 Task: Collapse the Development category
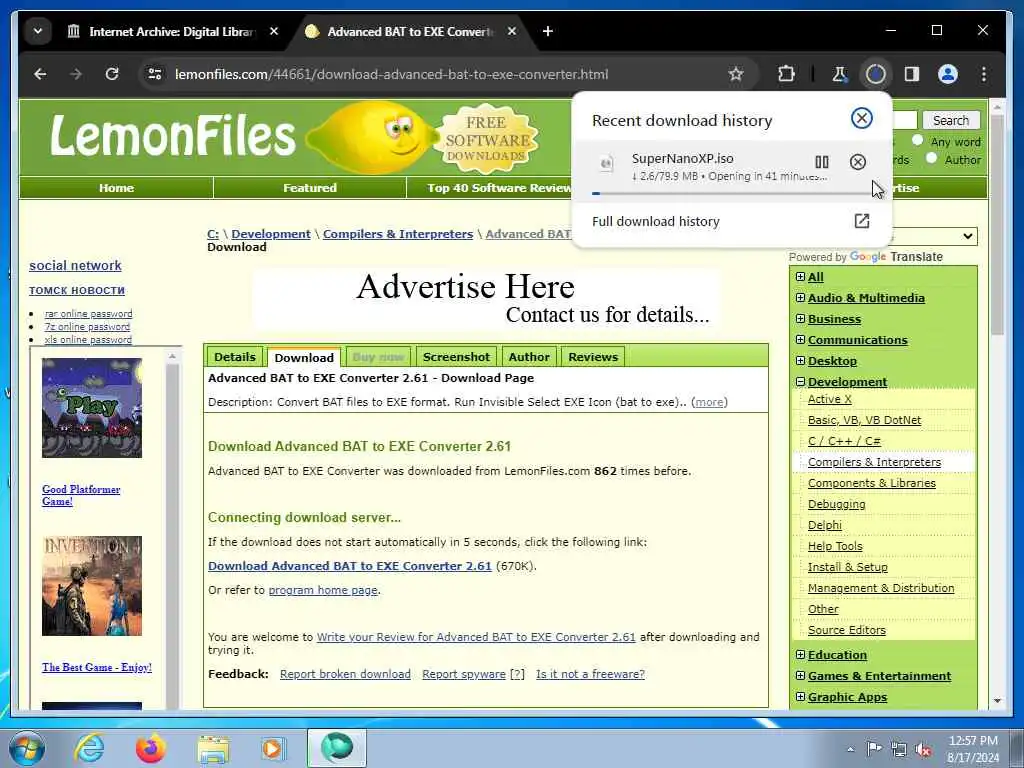pyautogui.click(x=800, y=381)
